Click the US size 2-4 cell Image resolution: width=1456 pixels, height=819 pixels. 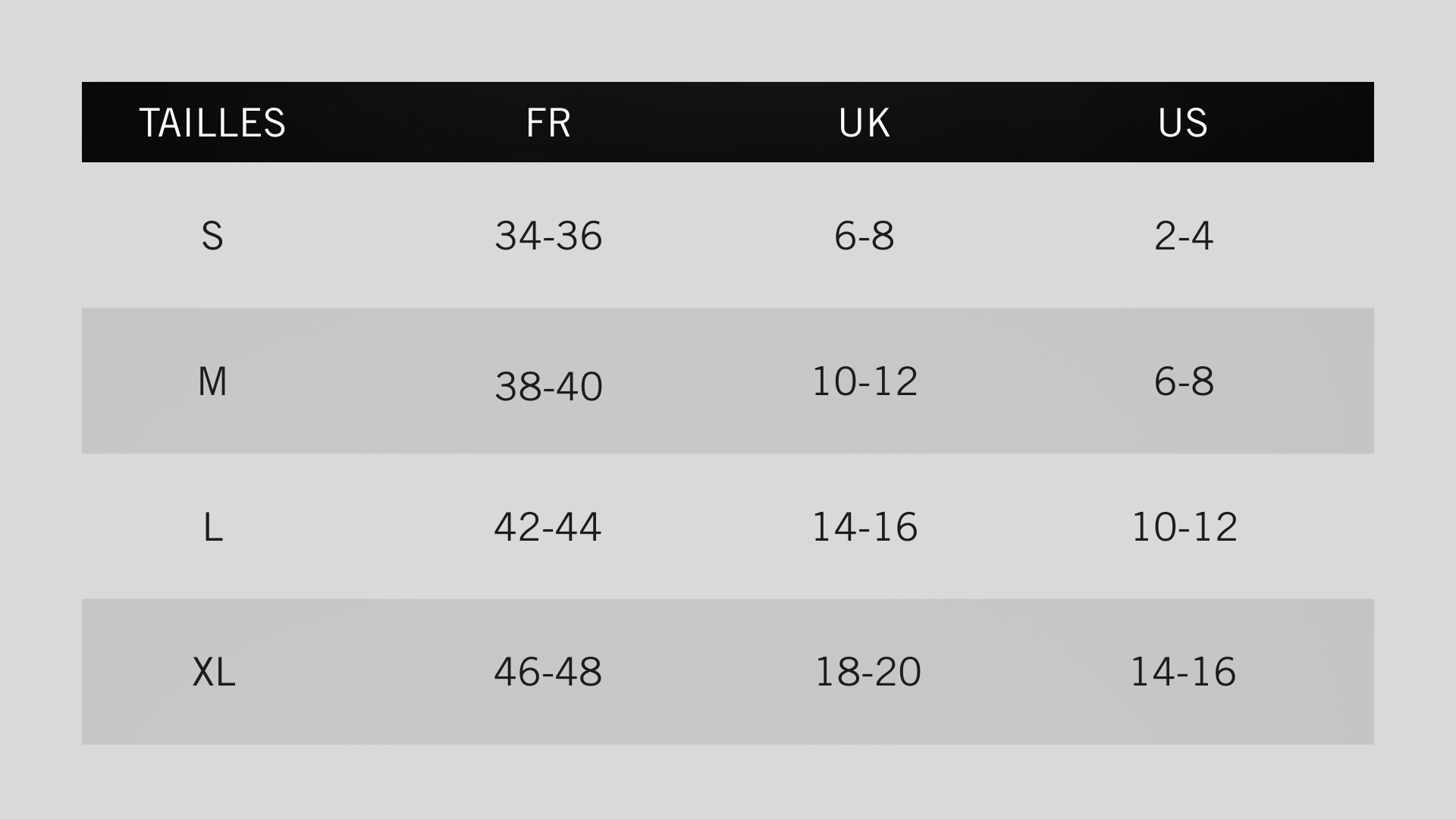point(1184,236)
